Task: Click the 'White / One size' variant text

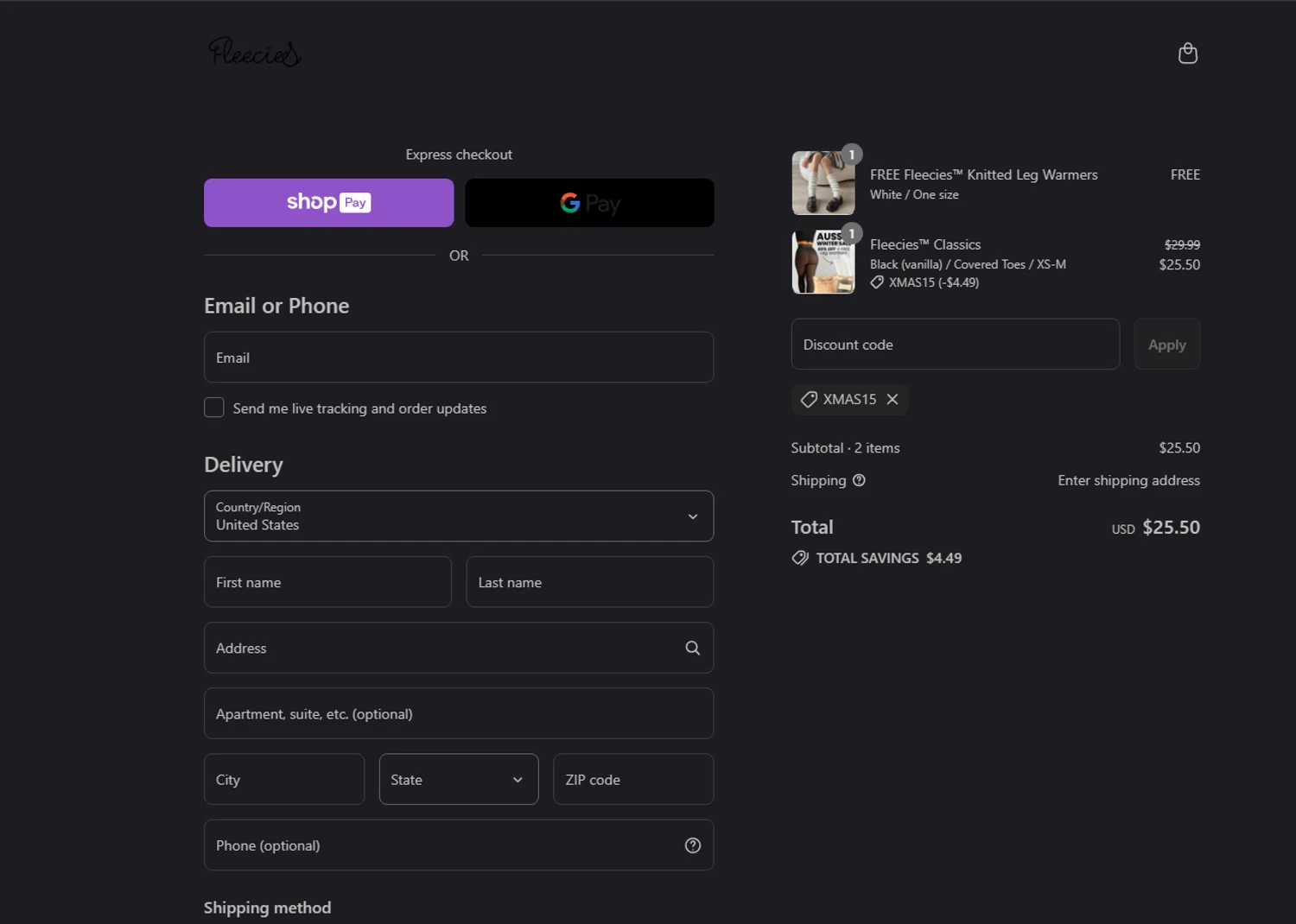Action: point(914,194)
